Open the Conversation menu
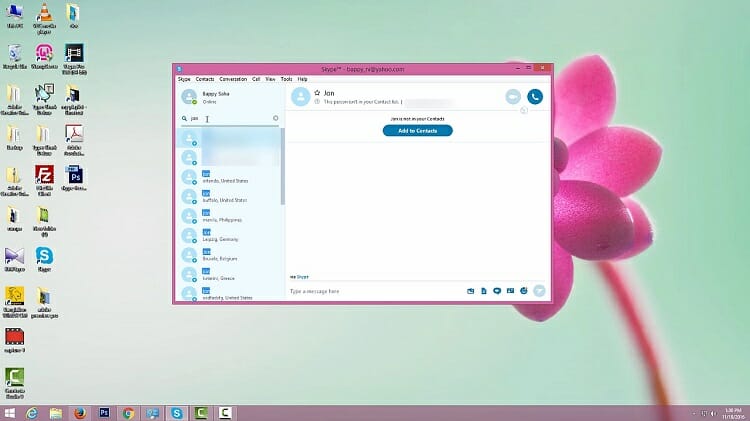The width and height of the screenshot is (750, 421). [233, 79]
